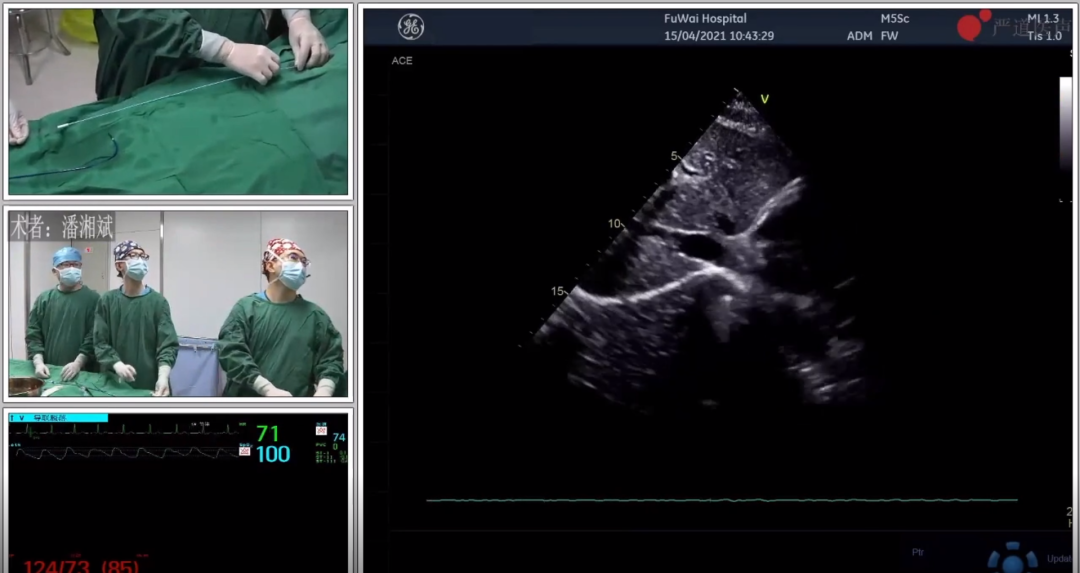Click the 15 cm depth marker

pyautogui.click(x=557, y=291)
